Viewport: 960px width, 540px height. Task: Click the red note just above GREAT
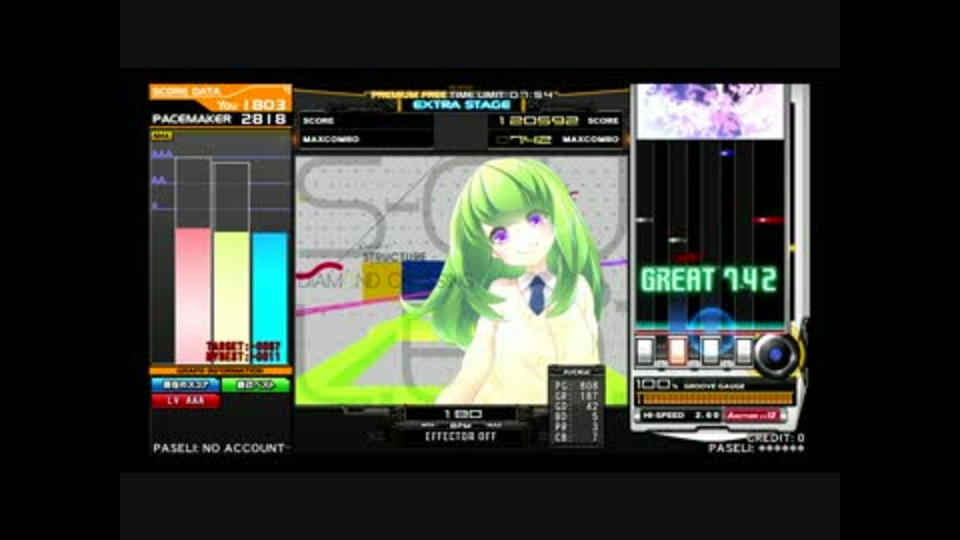689,257
